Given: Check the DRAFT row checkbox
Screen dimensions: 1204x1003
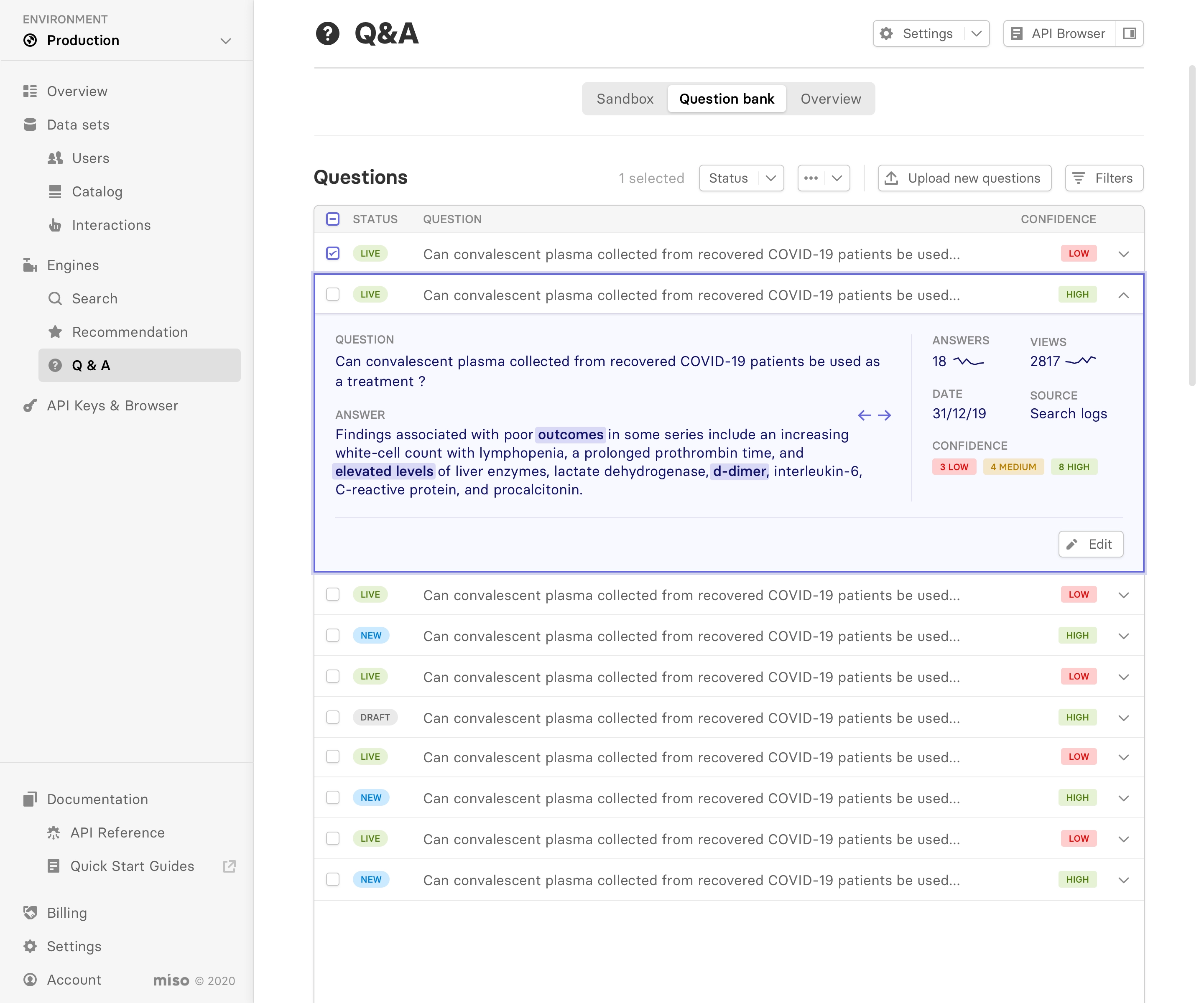Looking at the screenshot, I should 332,717.
